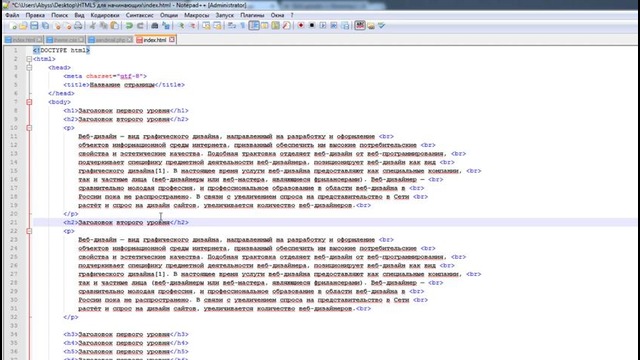Screen dimensions: 640x360
Task: Toggle show all characters (pilcrow) icon
Action: [242, 26]
